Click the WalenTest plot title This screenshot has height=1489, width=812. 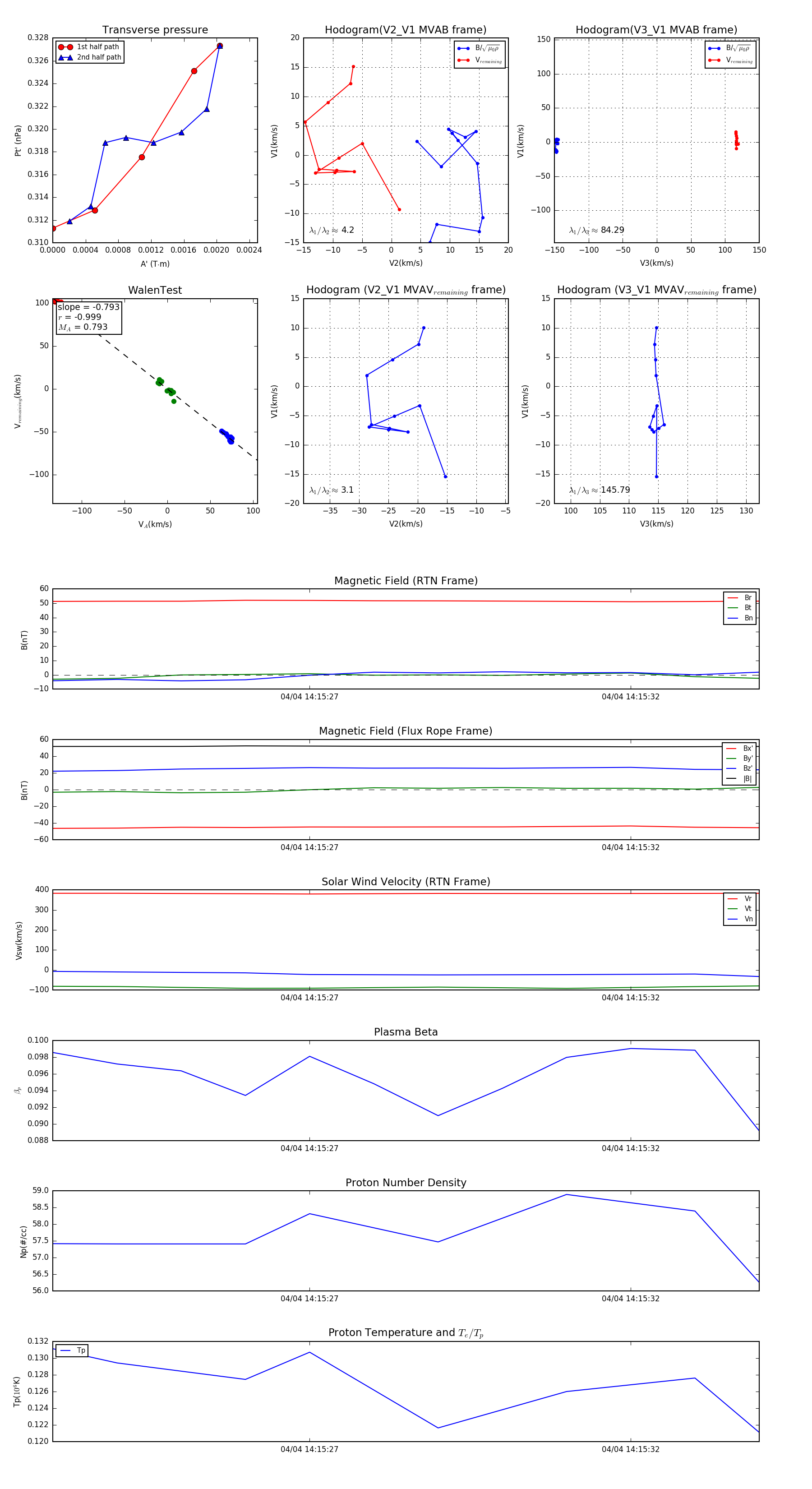coord(155,290)
